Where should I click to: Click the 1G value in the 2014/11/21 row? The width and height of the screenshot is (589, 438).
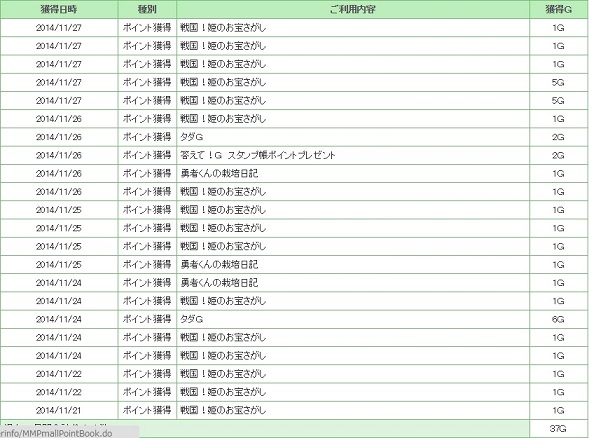pos(558,410)
